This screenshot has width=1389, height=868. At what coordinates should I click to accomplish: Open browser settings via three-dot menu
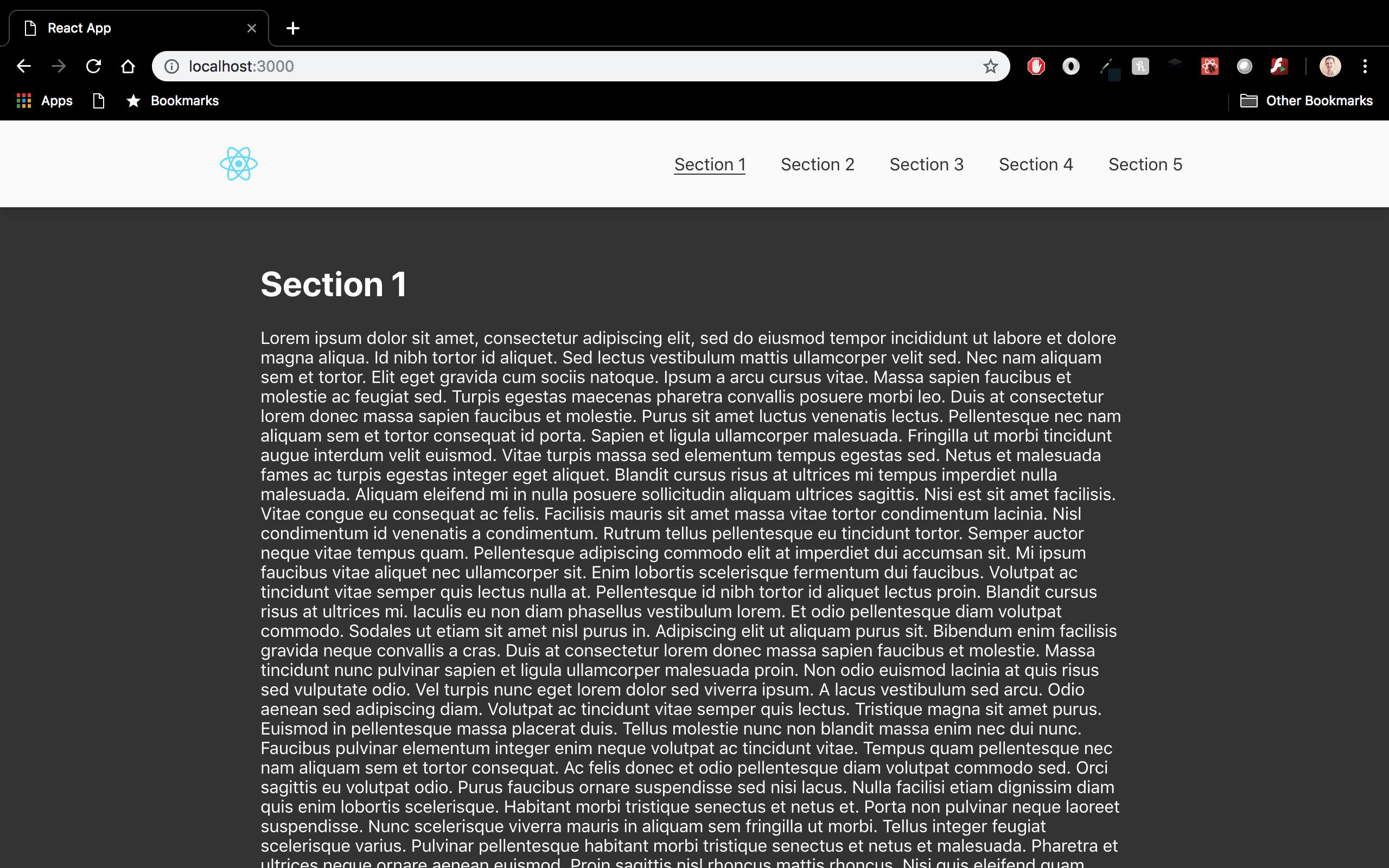click(1364, 66)
